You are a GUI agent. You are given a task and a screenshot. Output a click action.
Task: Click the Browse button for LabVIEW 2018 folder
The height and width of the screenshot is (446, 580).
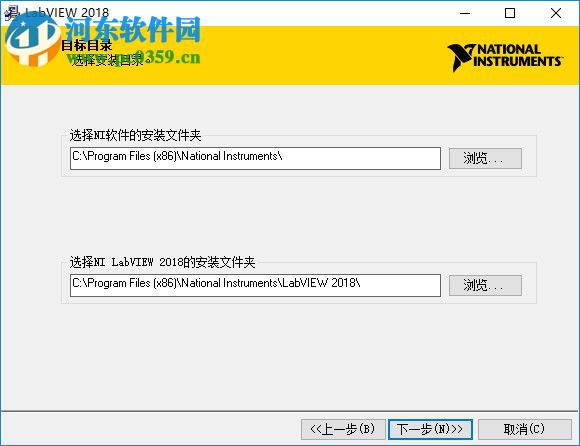485,285
